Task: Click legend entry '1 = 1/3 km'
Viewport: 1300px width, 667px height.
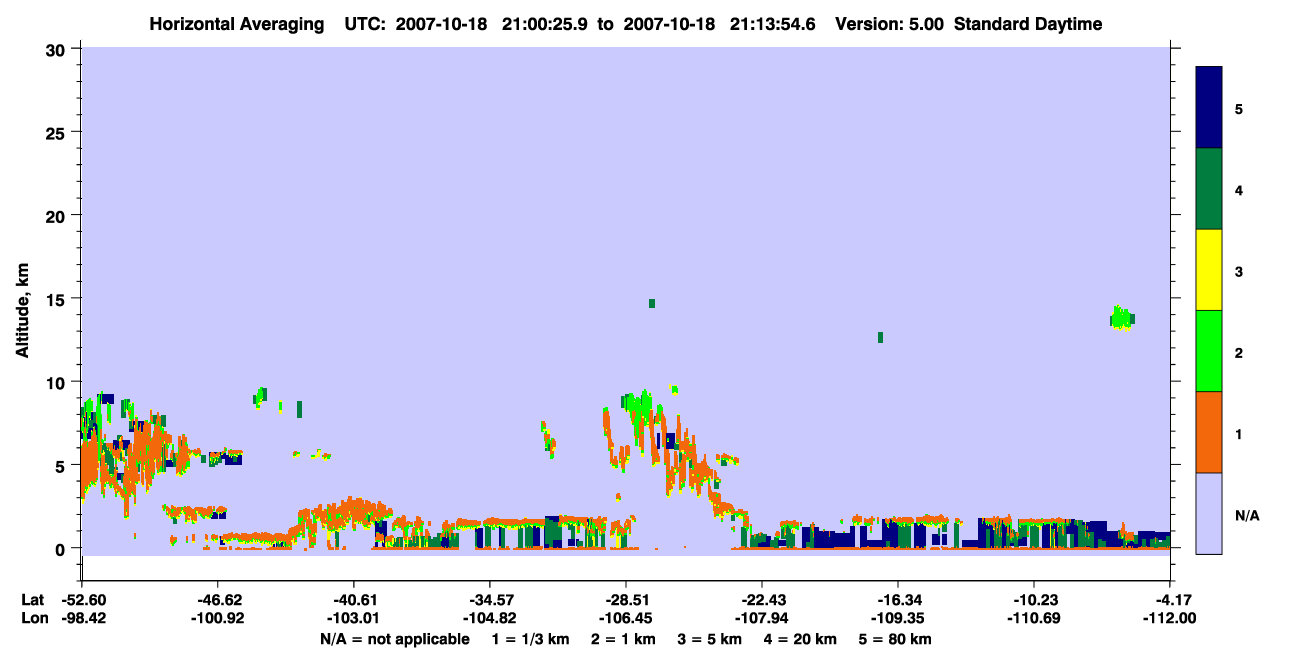Action: click(531, 639)
